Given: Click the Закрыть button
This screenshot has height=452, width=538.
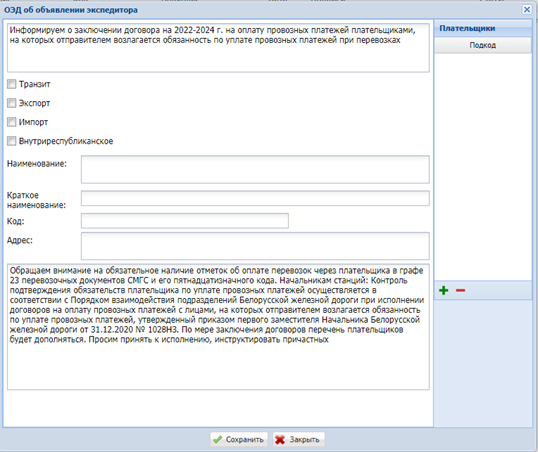Looking at the screenshot, I should pyautogui.click(x=299, y=439).
